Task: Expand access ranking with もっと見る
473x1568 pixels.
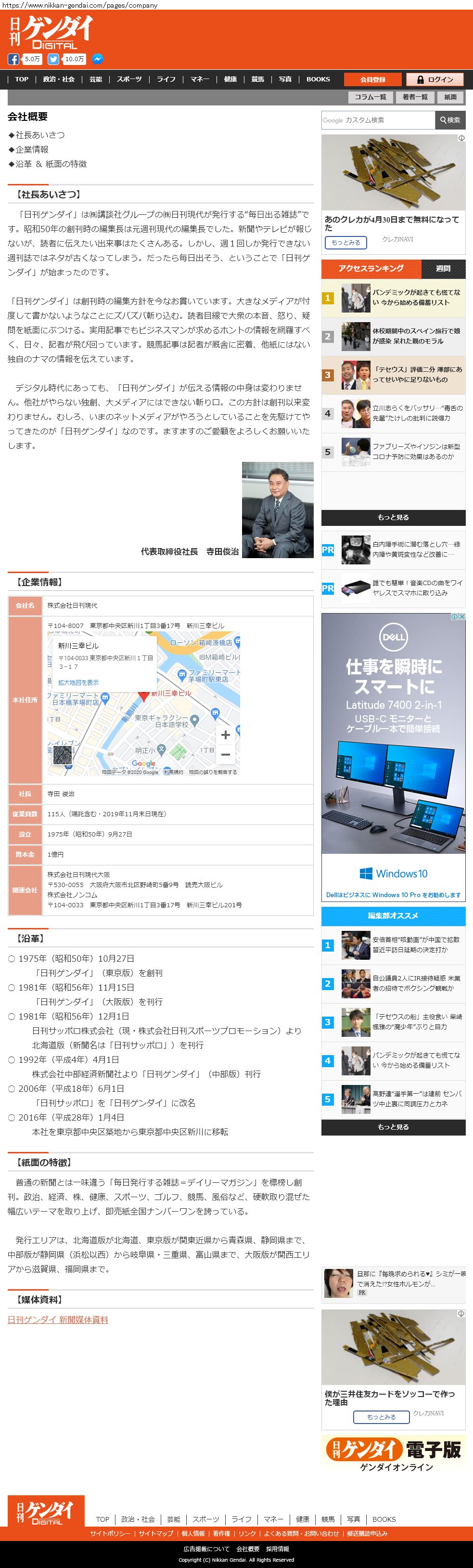Action: coord(393,517)
